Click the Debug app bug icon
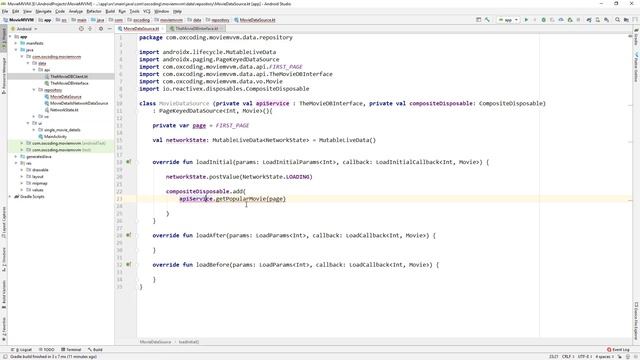 coord(544,20)
